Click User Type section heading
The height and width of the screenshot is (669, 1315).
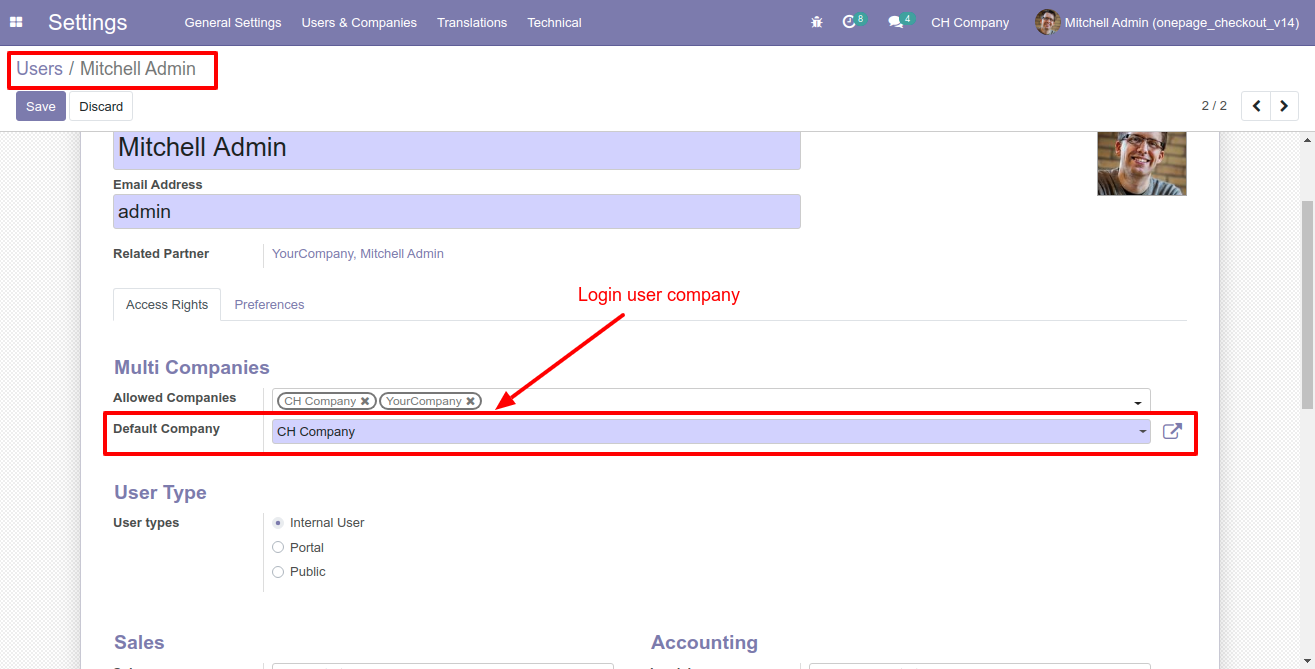(x=160, y=492)
